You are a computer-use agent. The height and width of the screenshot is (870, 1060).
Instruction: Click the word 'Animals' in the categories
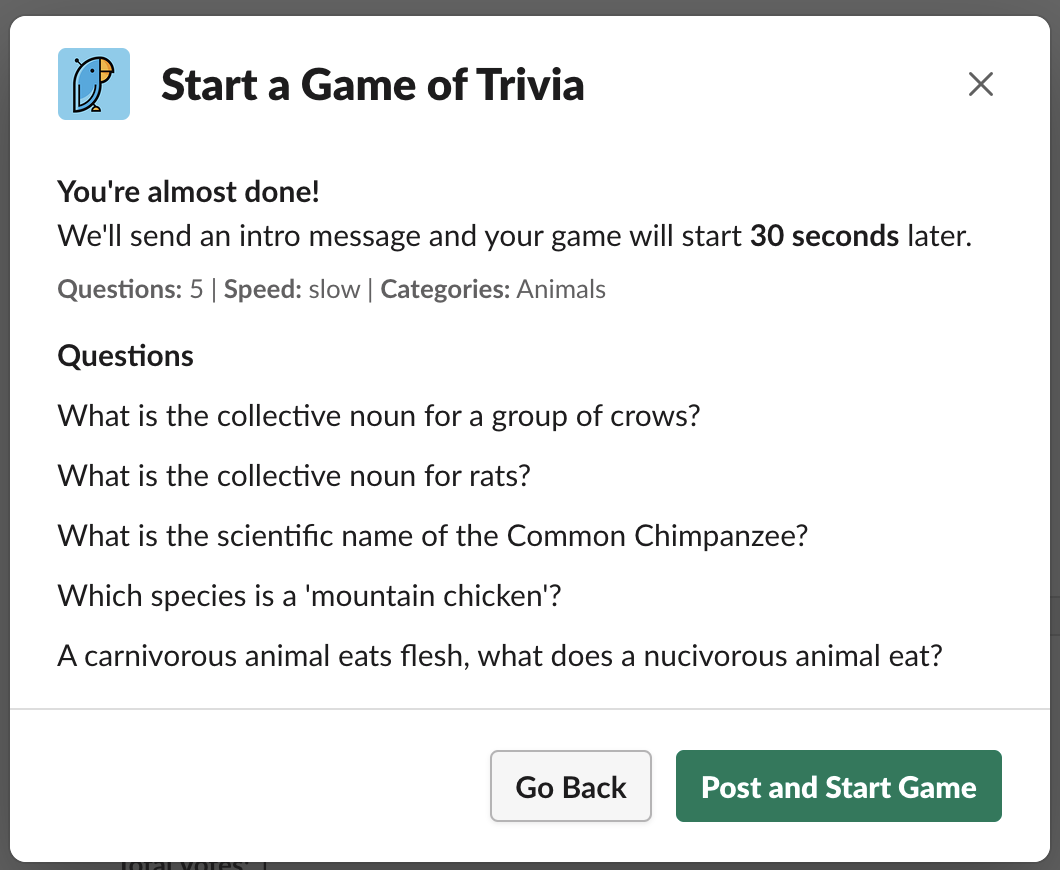coord(561,289)
